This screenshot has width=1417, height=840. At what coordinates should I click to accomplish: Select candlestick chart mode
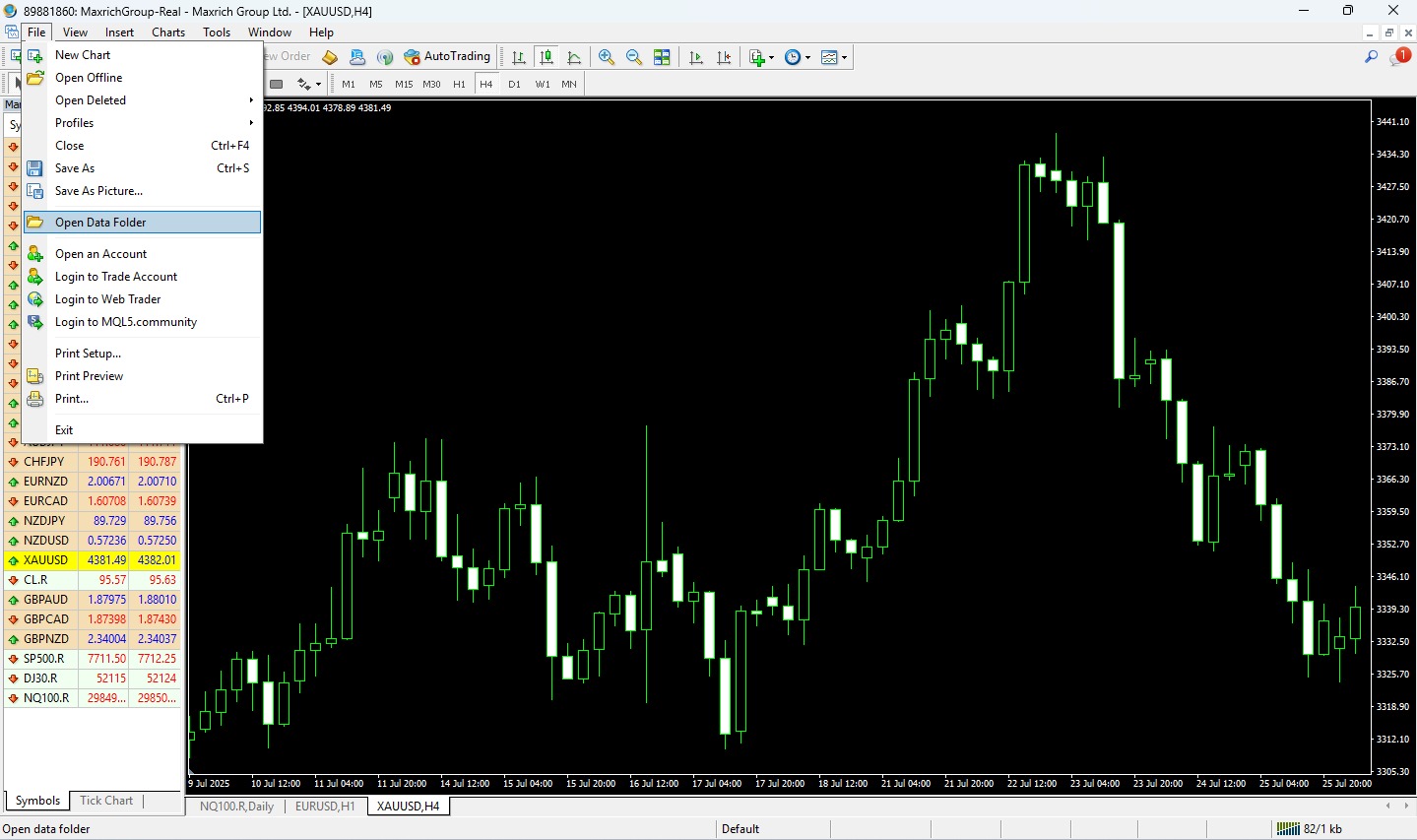pyautogui.click(x=546, y=57)
